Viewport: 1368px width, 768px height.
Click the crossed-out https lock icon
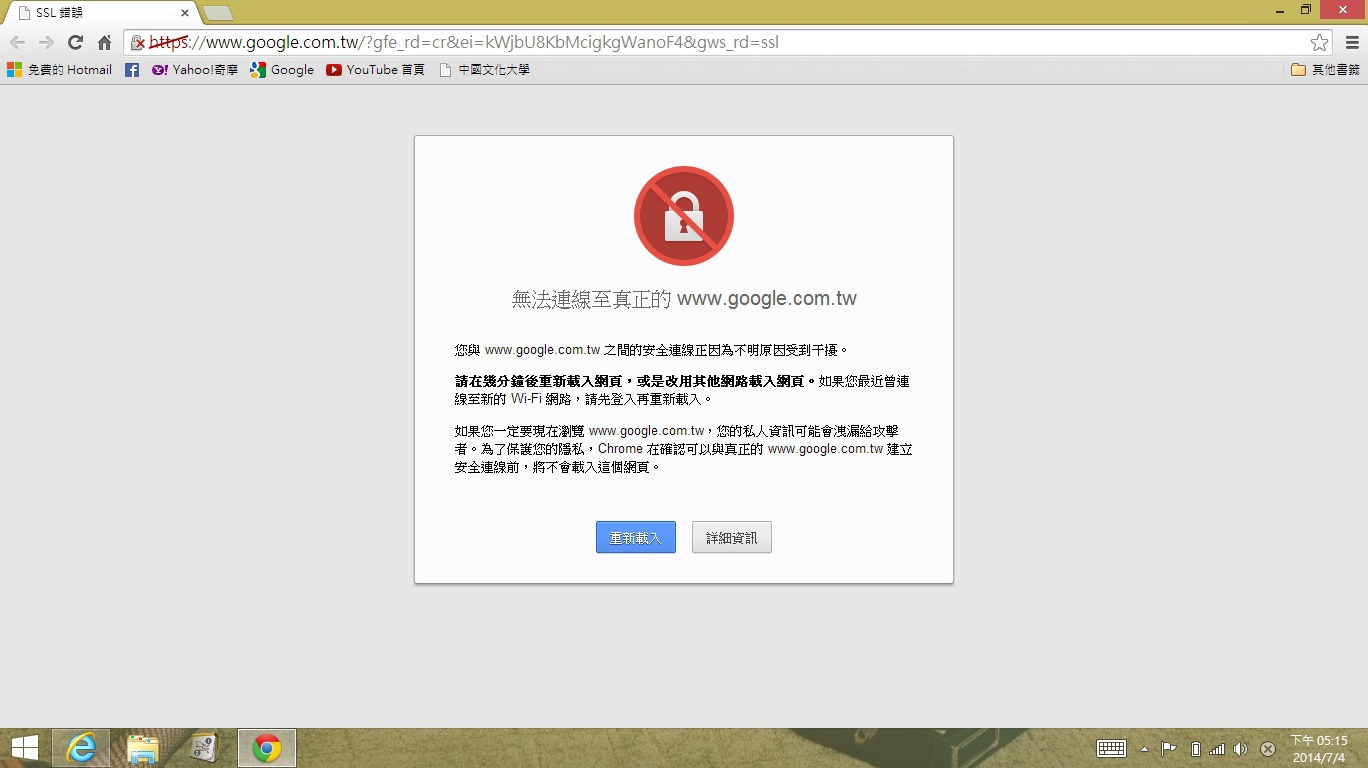(139, 43)
